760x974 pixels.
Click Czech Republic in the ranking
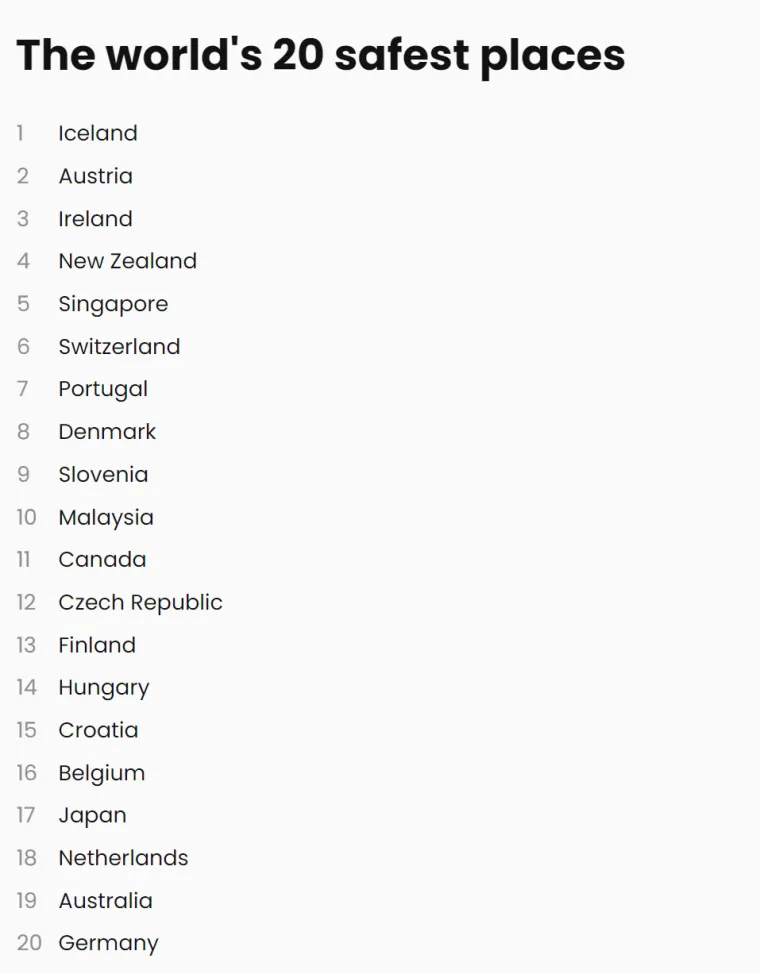point(140,603)
